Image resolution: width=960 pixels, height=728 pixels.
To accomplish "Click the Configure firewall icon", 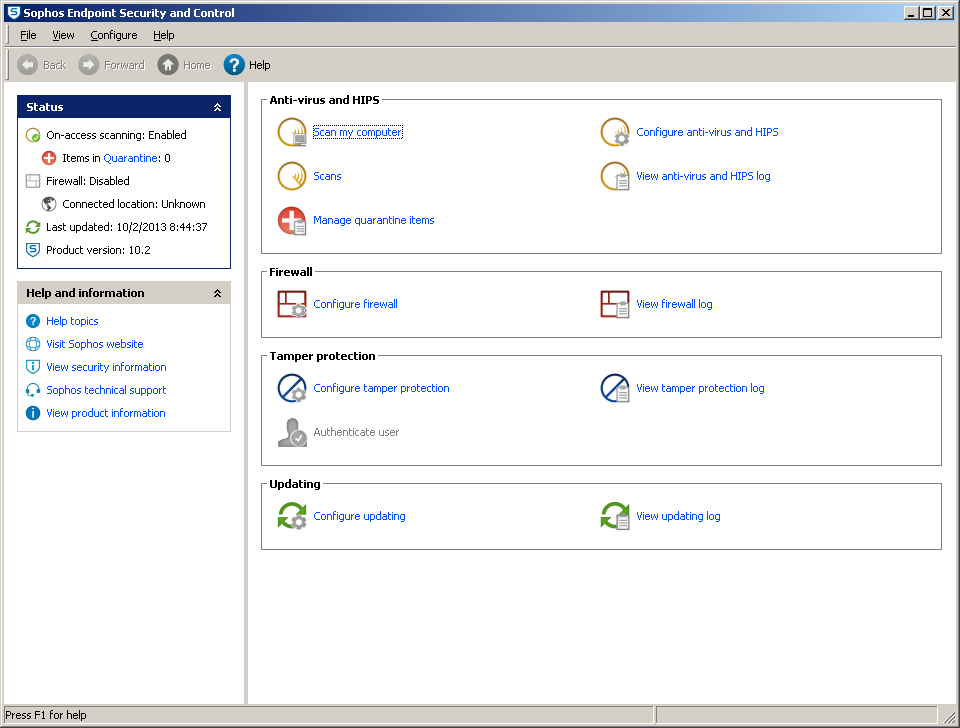I will [292, 305].
